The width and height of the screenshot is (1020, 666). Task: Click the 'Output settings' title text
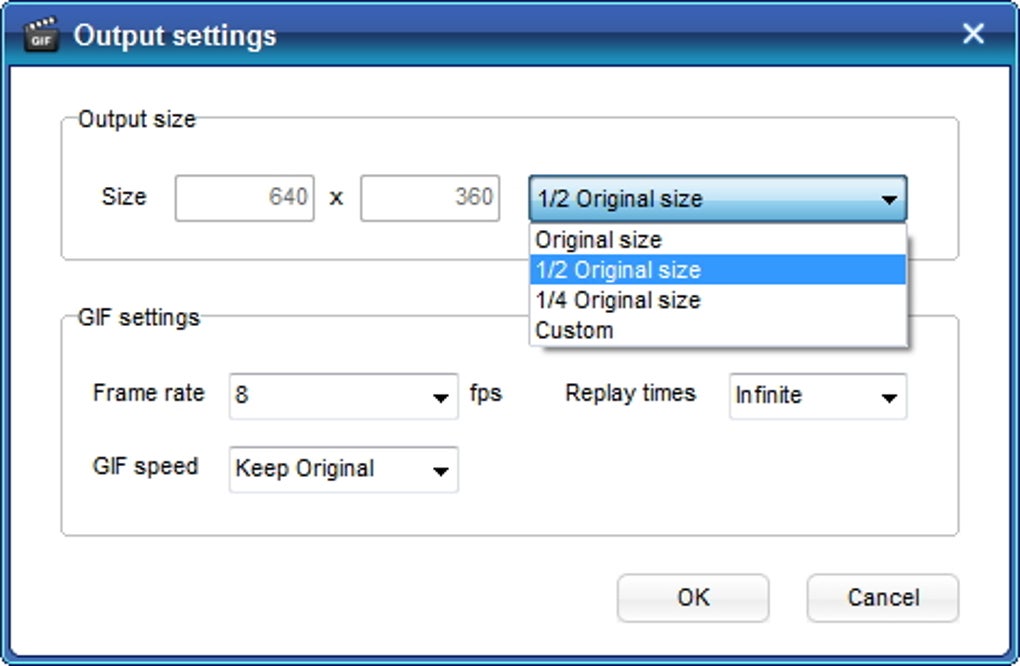coord(175,36)
